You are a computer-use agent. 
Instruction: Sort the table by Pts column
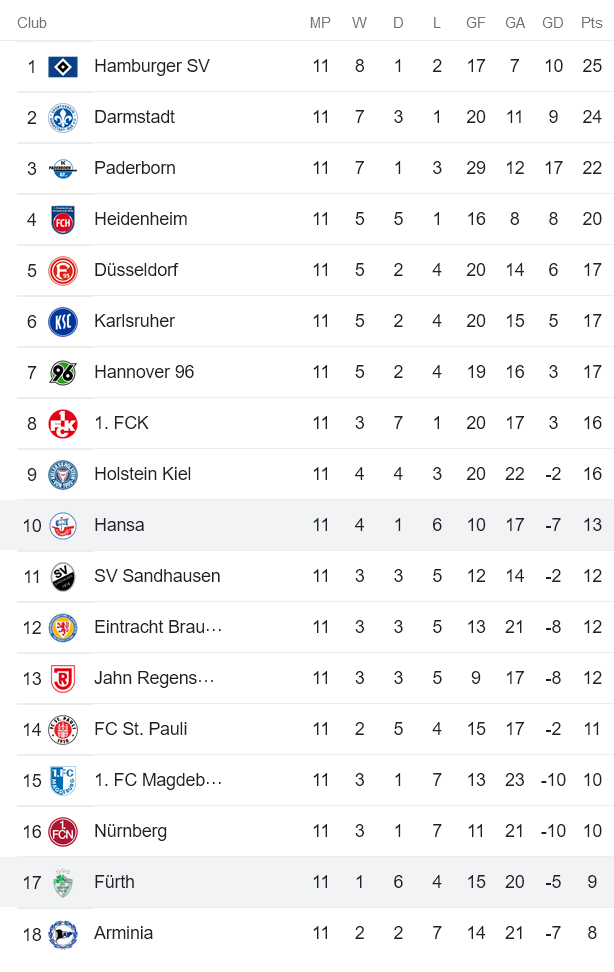(x=592, y=22)
